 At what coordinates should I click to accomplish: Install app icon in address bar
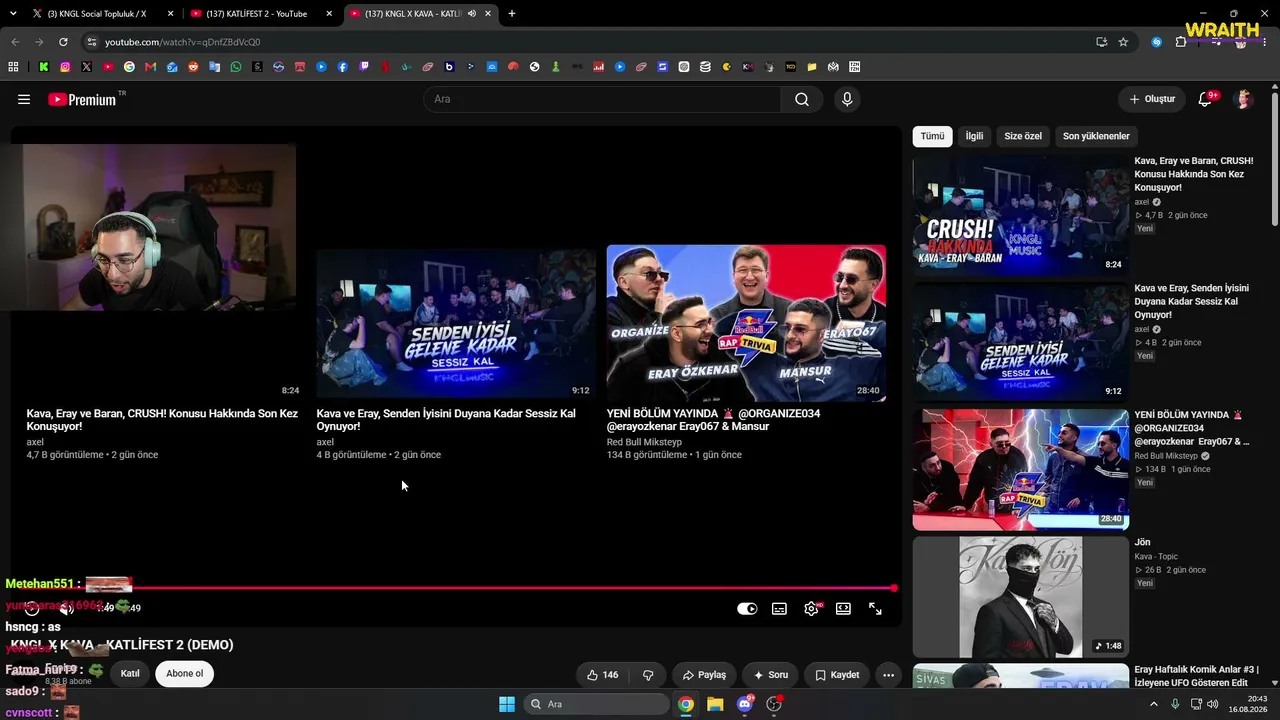(1101, 42)
